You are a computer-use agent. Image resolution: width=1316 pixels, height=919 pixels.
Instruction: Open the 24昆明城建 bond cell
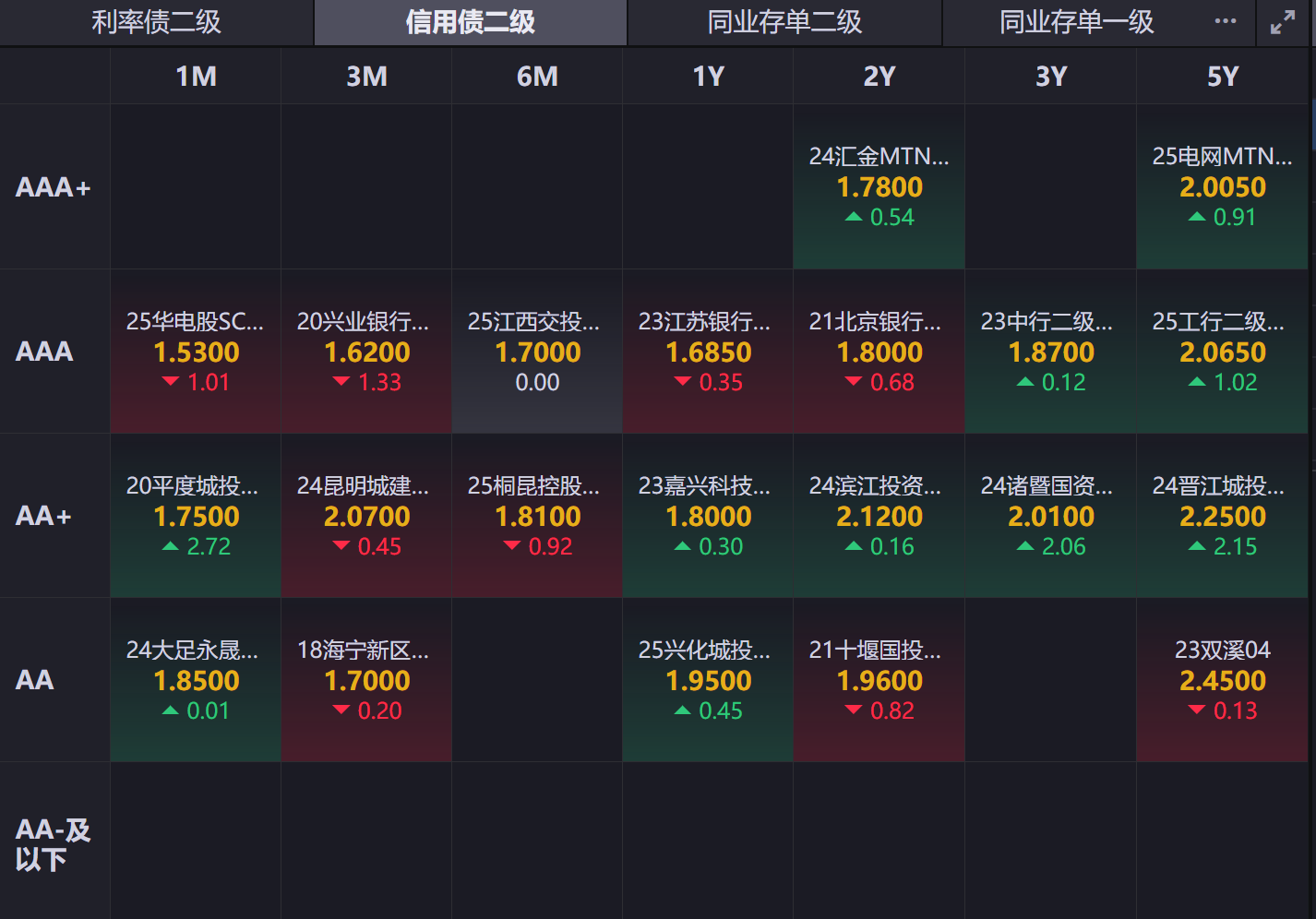(x=366, y=516)
